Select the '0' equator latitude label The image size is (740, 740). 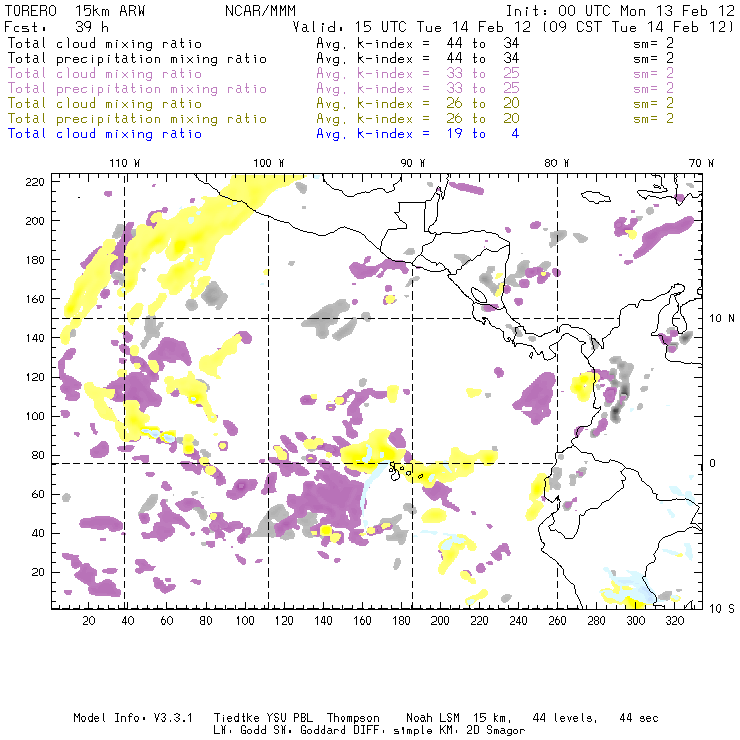click(x=713, y=463)
